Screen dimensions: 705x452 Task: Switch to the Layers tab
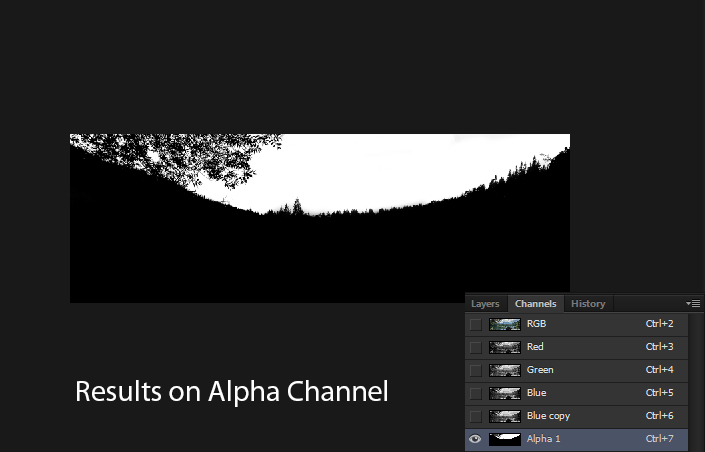pyautogui.click(x=485, y=304)
